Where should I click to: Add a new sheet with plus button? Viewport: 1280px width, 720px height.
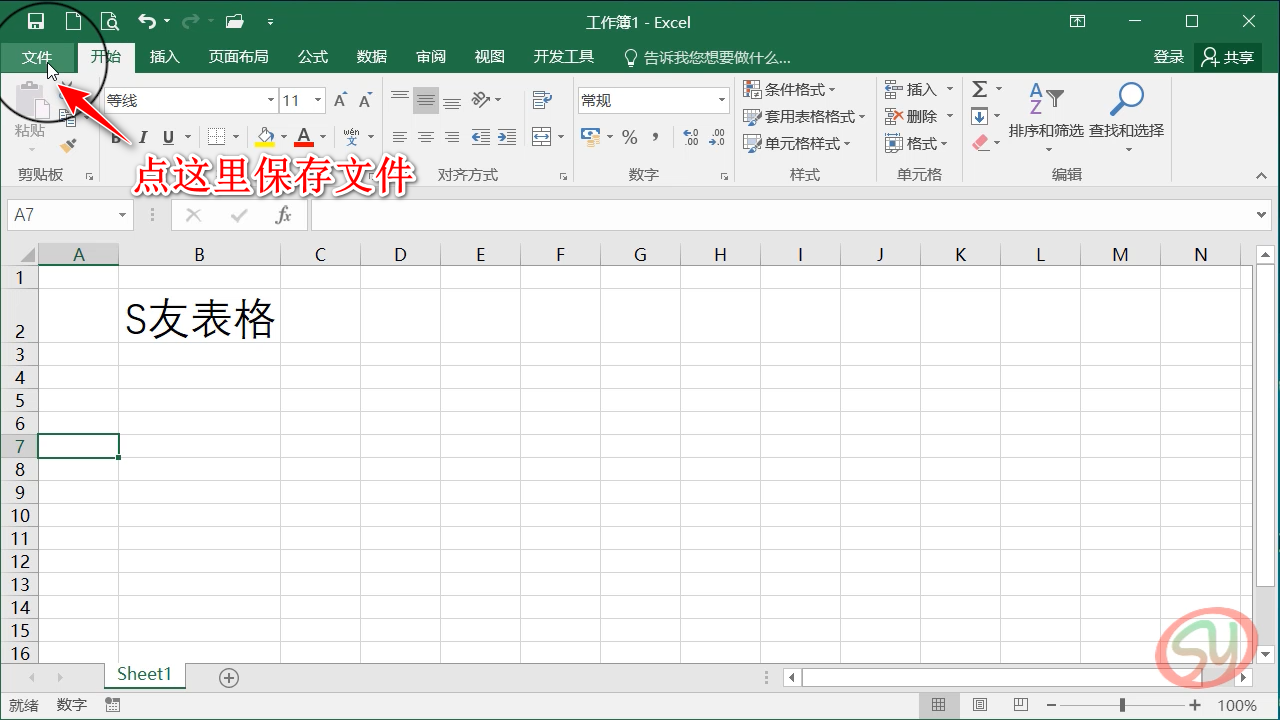point(229,678)
